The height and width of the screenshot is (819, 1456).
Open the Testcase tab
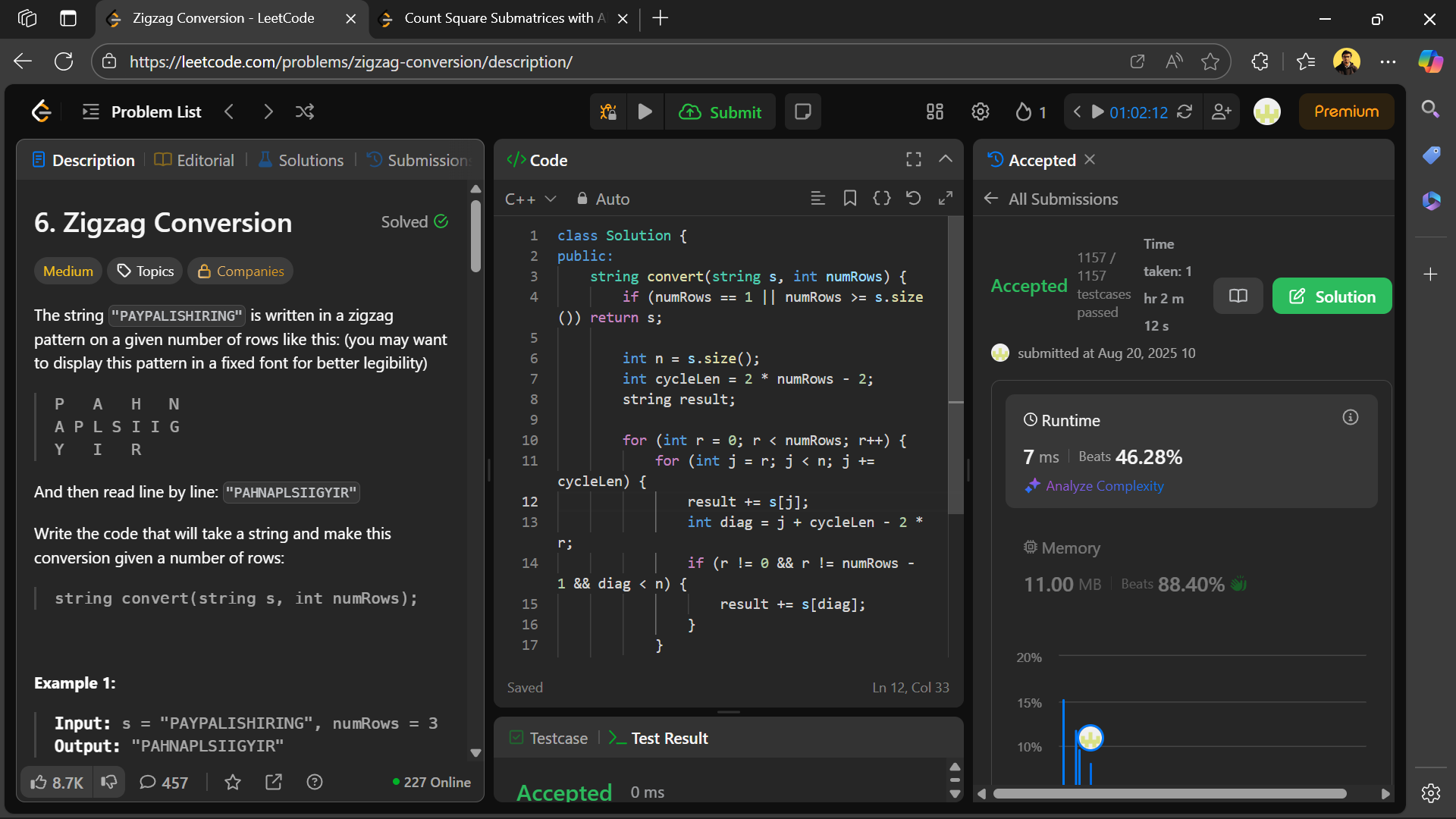click(x=549, y=738)
